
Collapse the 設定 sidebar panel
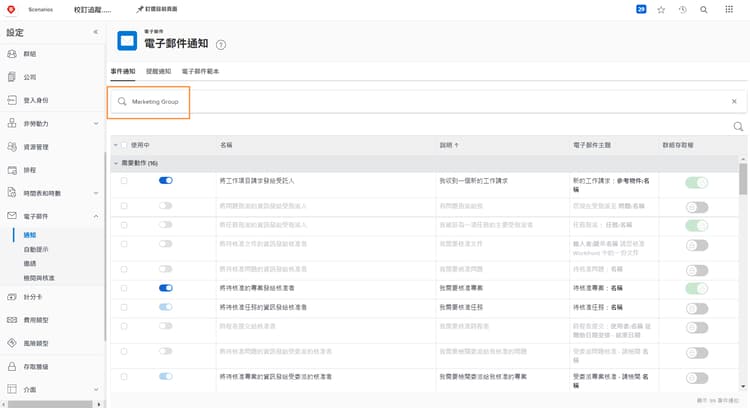(x=96, y=32)
